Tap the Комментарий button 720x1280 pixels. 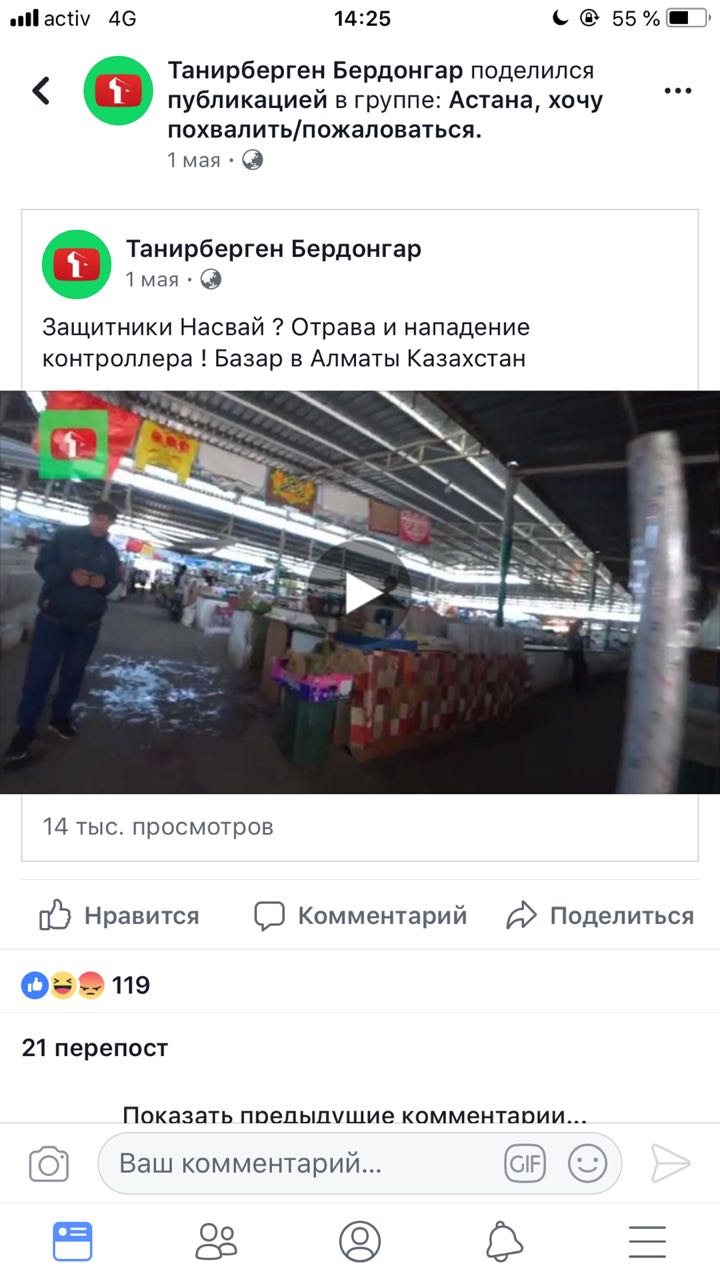(361, 916)
